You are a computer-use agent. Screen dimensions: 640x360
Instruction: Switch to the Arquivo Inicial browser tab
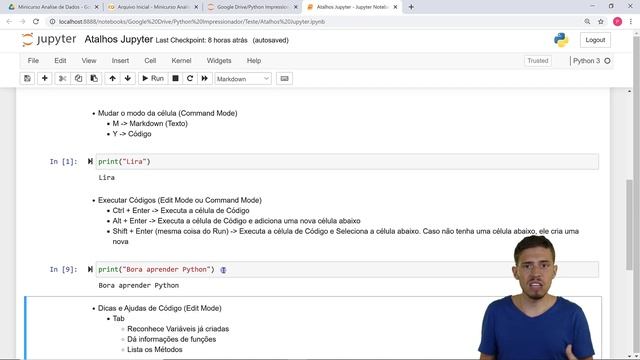point(153,7)
